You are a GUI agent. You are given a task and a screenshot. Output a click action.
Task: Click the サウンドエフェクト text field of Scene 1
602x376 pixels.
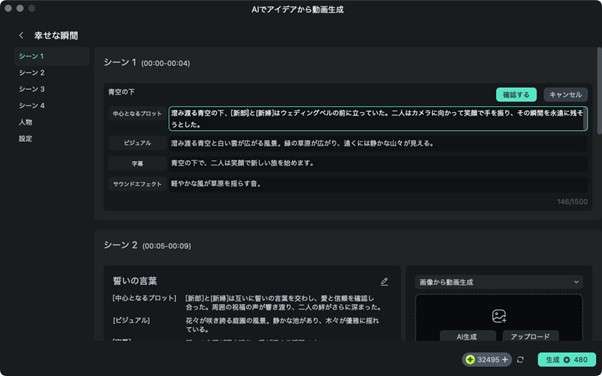coord(378,184)
